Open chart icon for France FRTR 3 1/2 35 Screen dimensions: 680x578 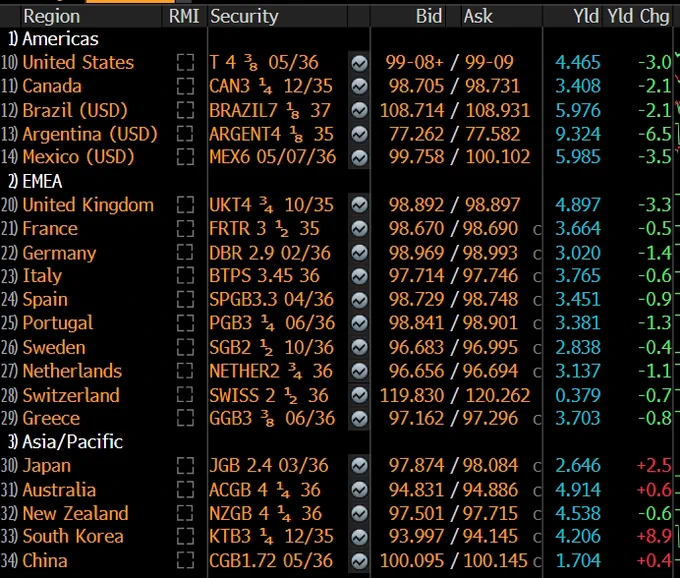pyautogui.click(x=359, y=229)
